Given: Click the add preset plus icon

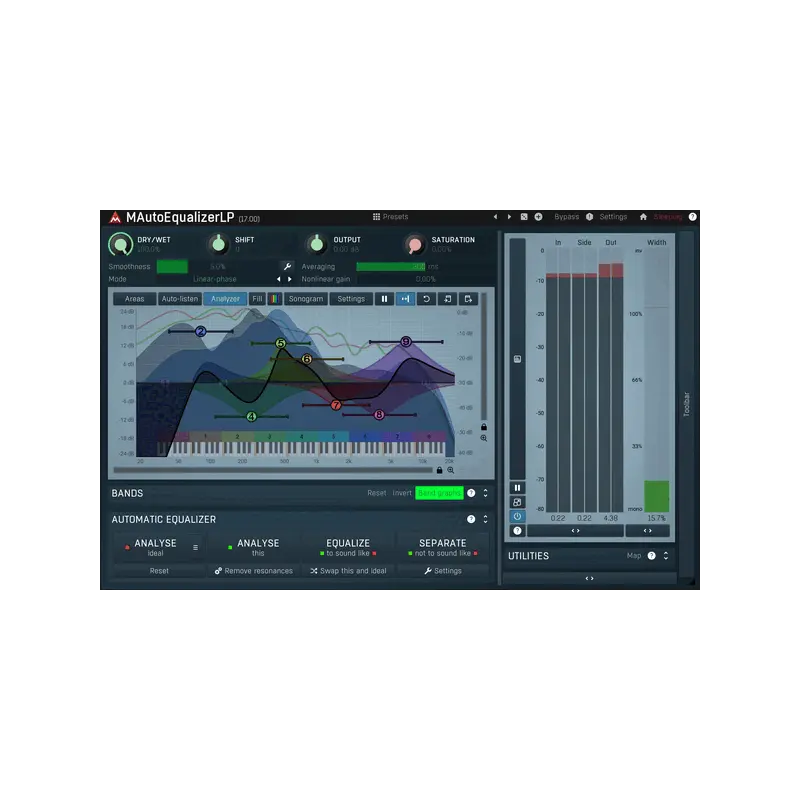Looking at the screenshot, I should click(538, 217).
